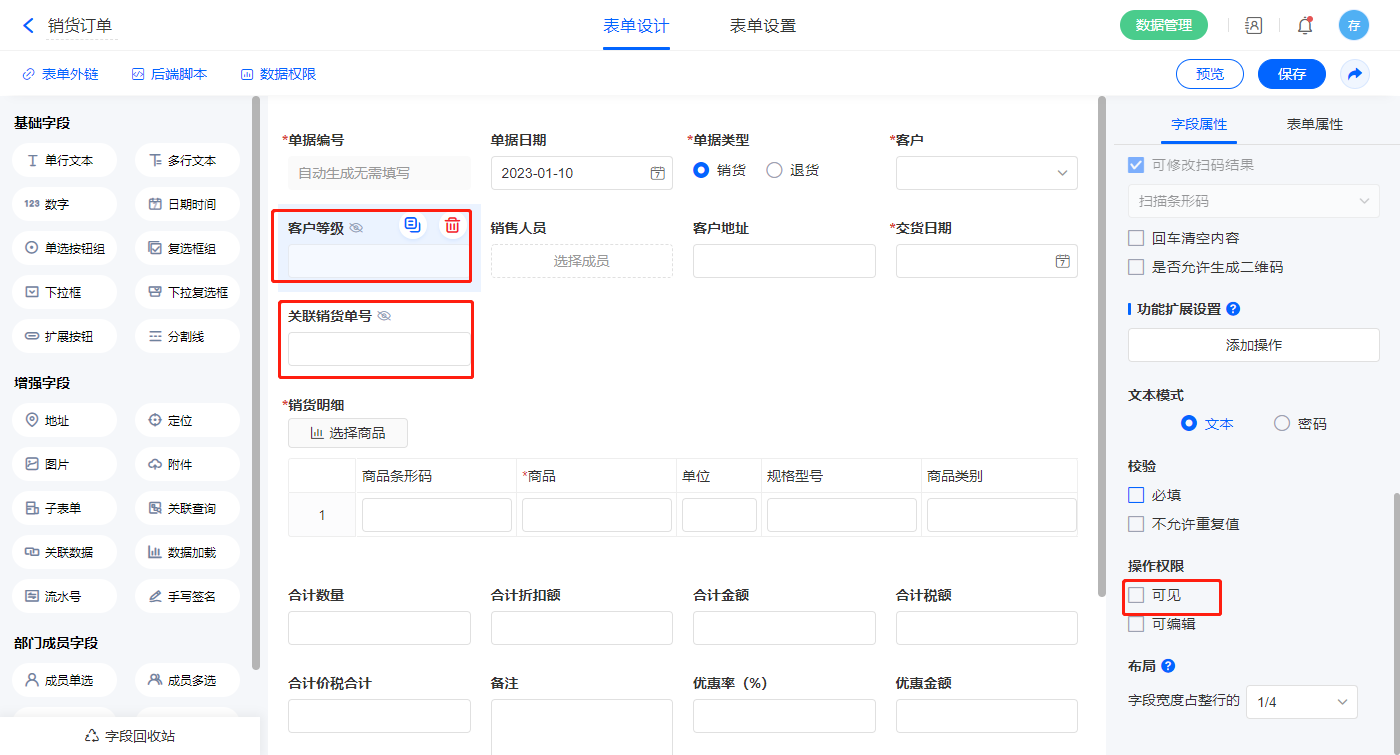Enable the 可见 checkbox
This screenshot has width=1400, height=755.
[1136, 595]
